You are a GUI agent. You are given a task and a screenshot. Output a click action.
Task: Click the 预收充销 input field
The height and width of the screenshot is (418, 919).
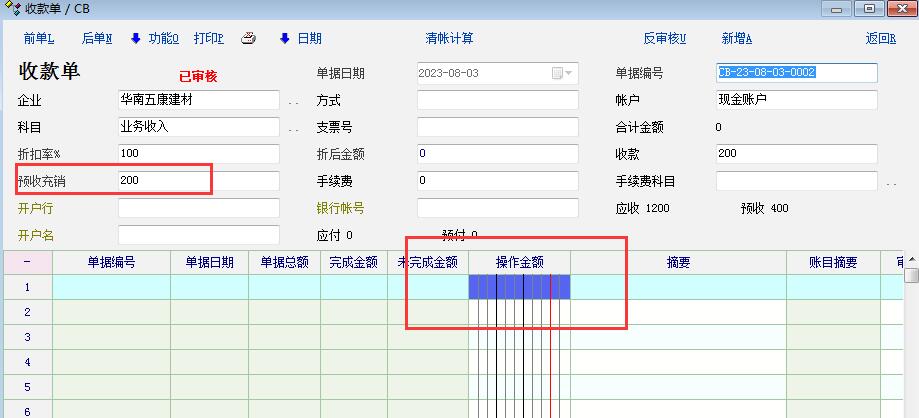click(198, 181)
